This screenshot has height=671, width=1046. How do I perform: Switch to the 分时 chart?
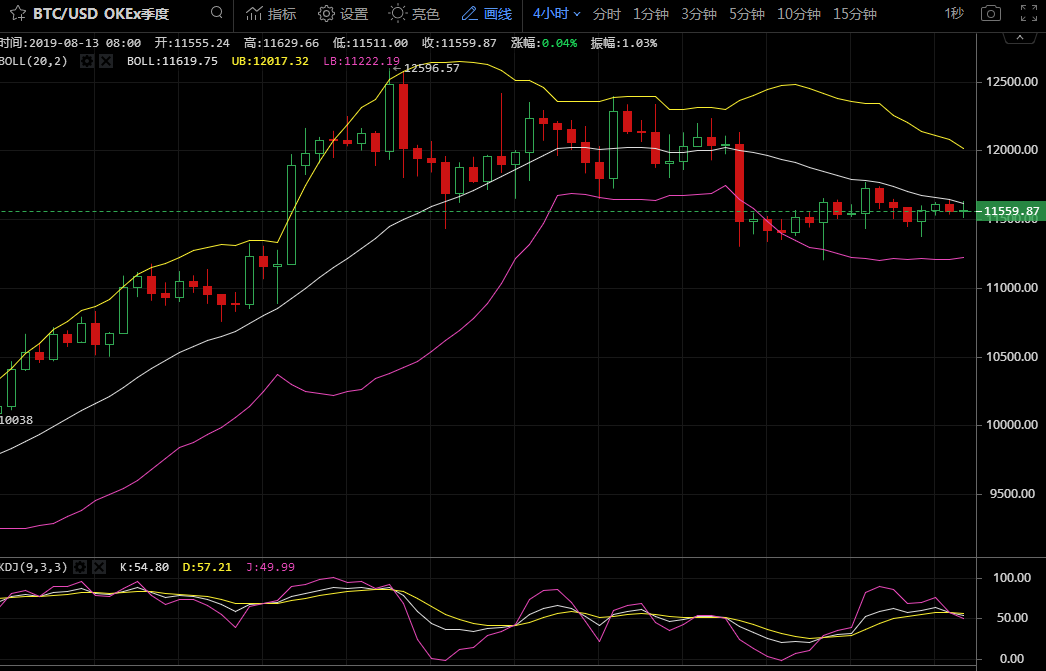coord(606,13)
